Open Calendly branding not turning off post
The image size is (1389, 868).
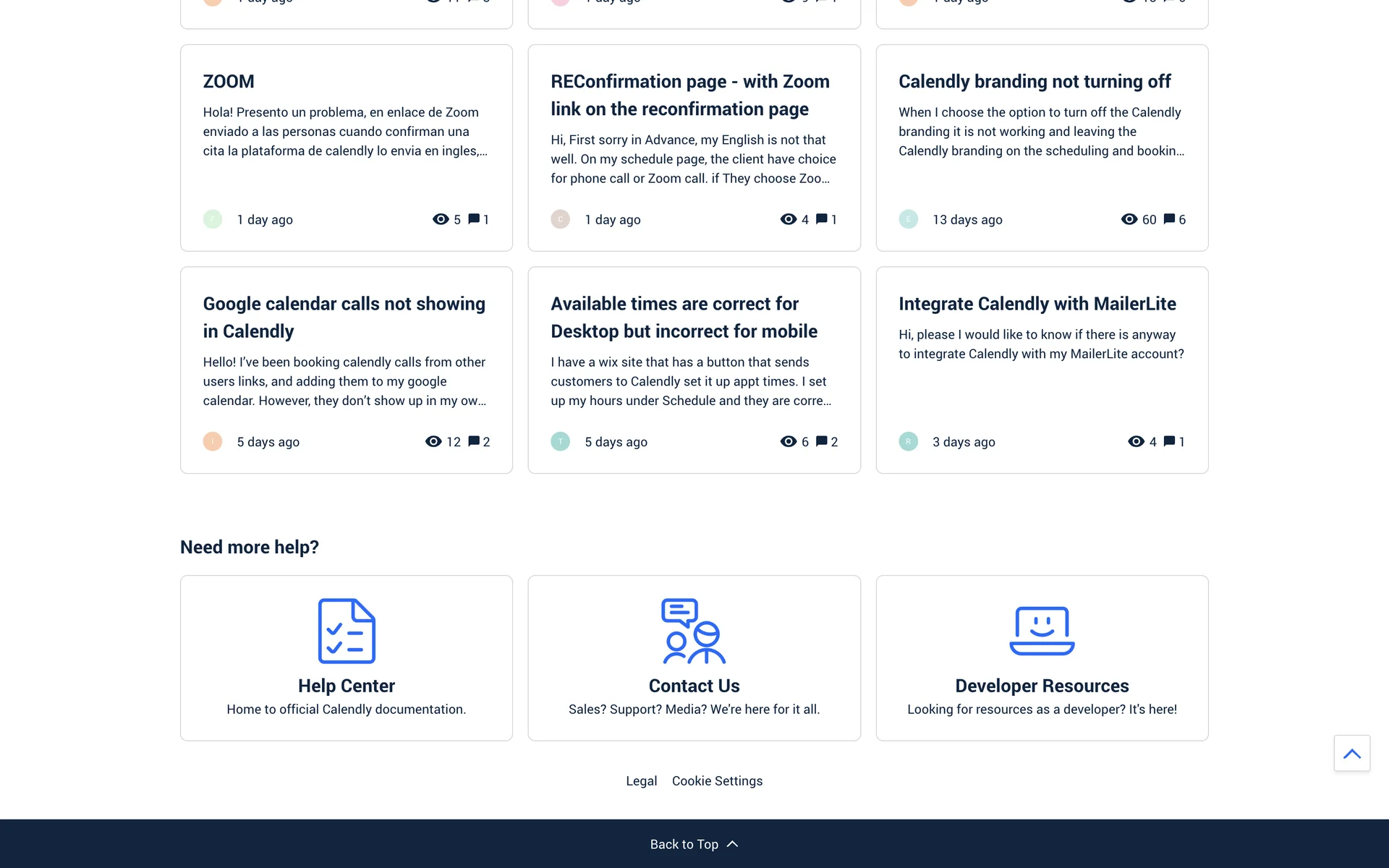(1034, 82)
